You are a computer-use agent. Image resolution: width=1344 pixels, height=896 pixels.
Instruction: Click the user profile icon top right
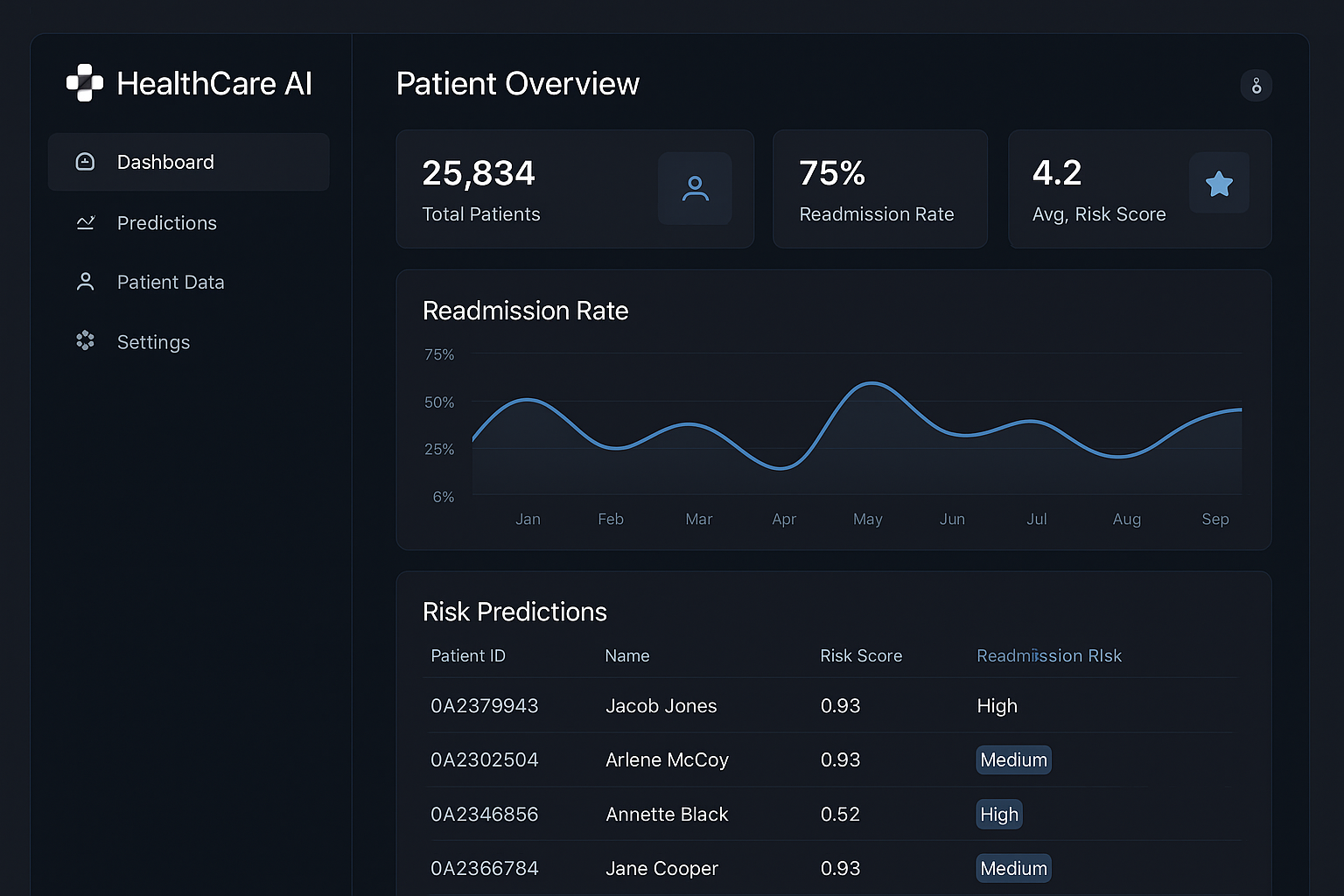[x=1256, y=85]
